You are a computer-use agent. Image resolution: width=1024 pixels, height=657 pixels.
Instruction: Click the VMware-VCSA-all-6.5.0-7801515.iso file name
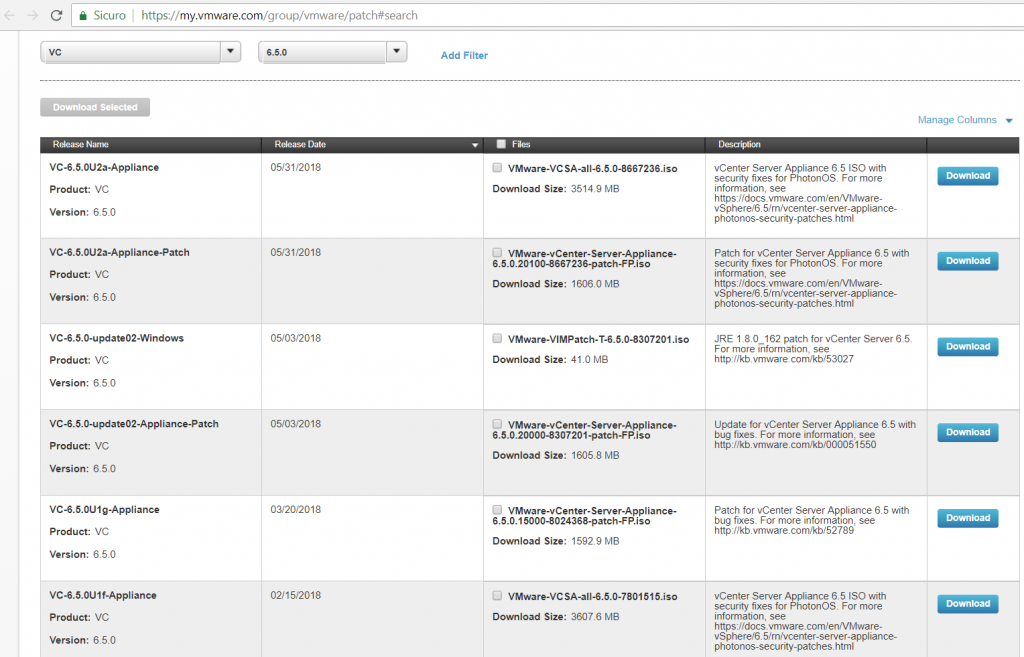click(x=592, y=597)
